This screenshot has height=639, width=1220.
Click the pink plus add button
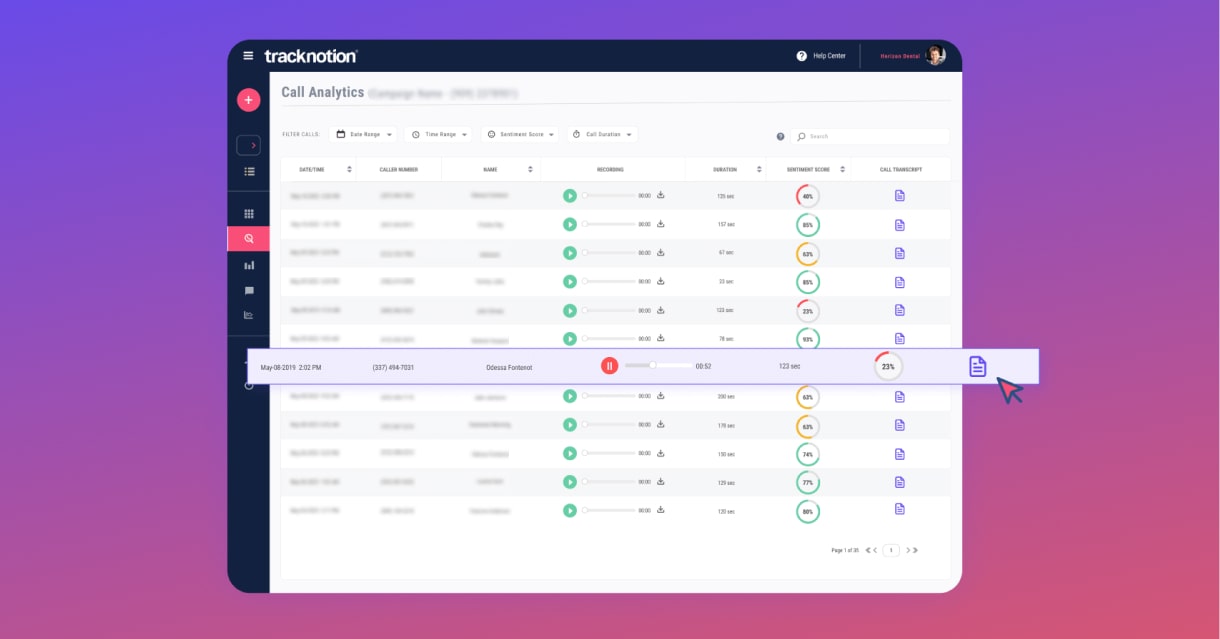[x=248, y=100]
